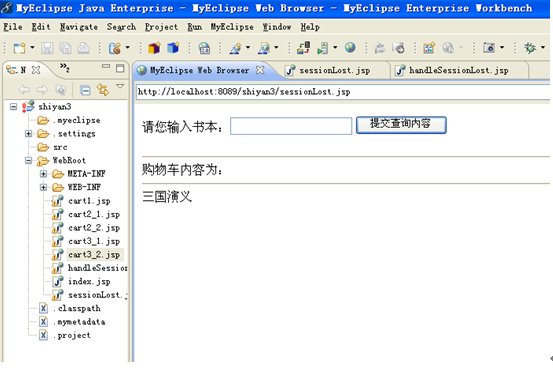Open the MyEclipse menu

coord(232,27)
